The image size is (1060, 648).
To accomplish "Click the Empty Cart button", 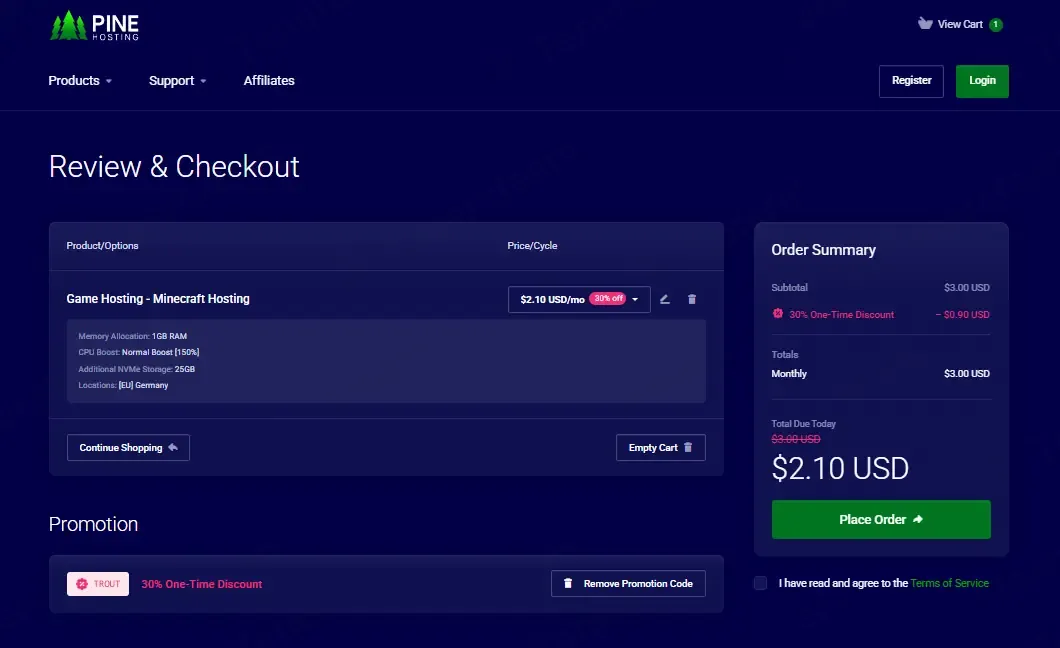I will [x=660, y=447].
